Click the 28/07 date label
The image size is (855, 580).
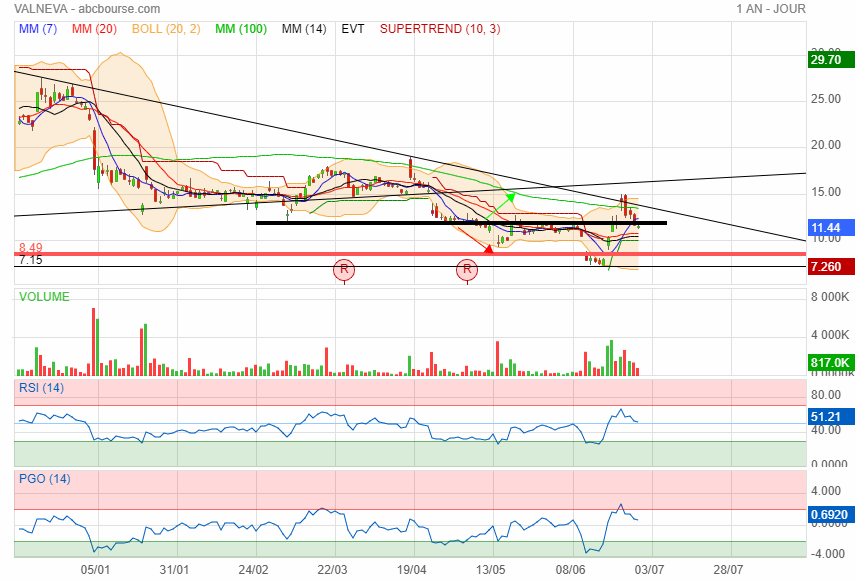[728, 570]
